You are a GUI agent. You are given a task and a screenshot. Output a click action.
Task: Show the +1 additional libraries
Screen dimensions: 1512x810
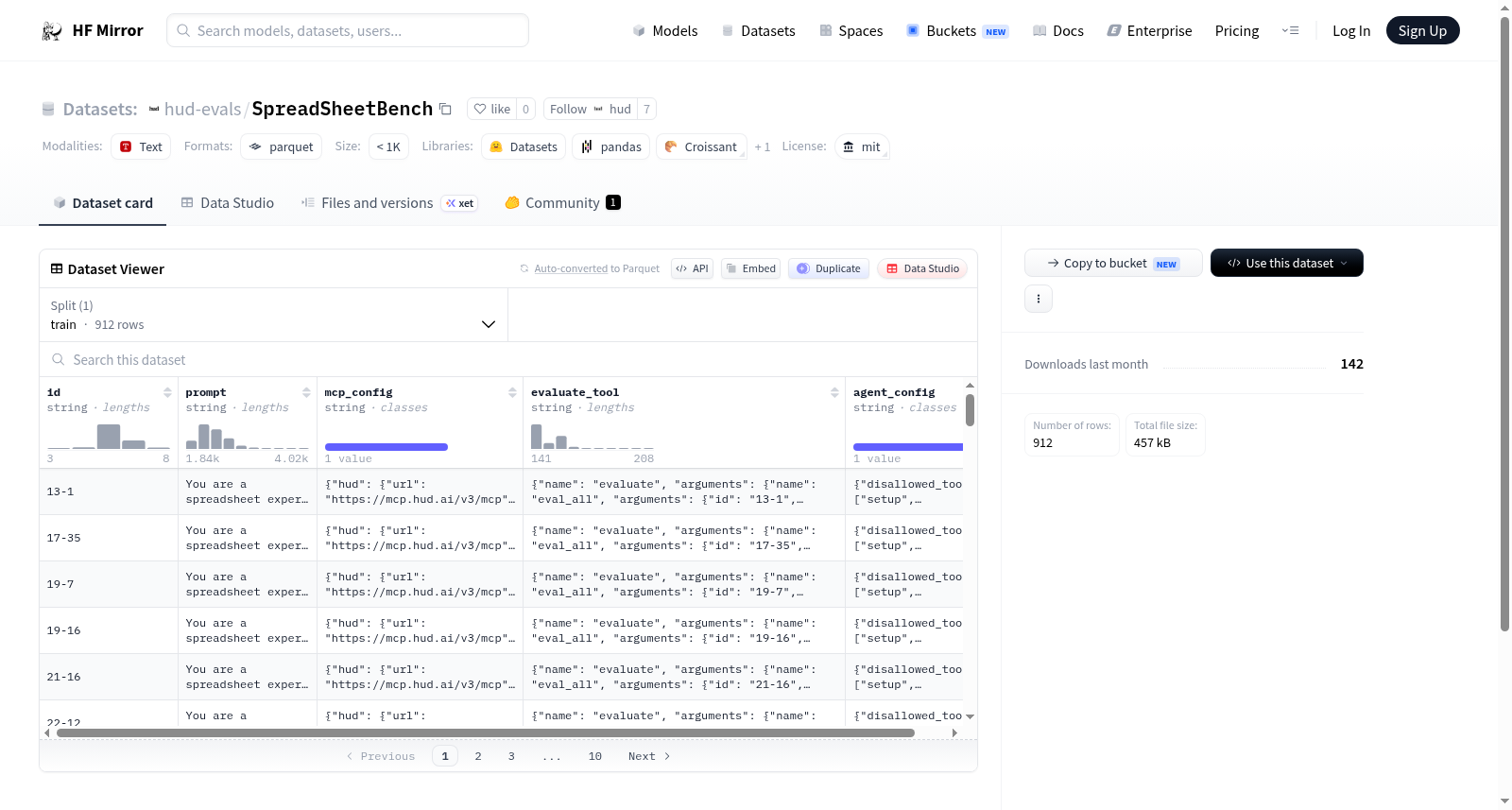pyautogui.click(x=763, y=146)
